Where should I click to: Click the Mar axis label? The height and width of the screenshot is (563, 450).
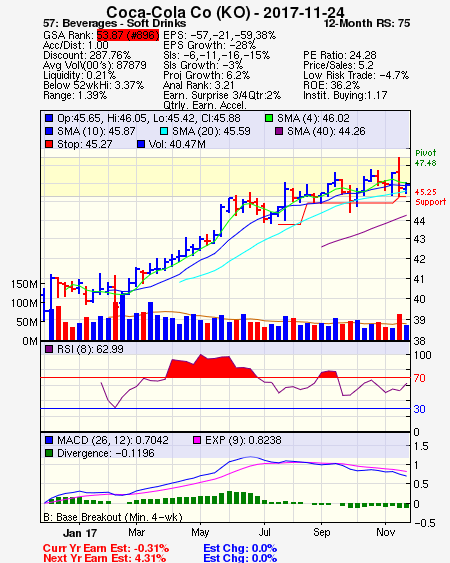(x=136, y=532)
